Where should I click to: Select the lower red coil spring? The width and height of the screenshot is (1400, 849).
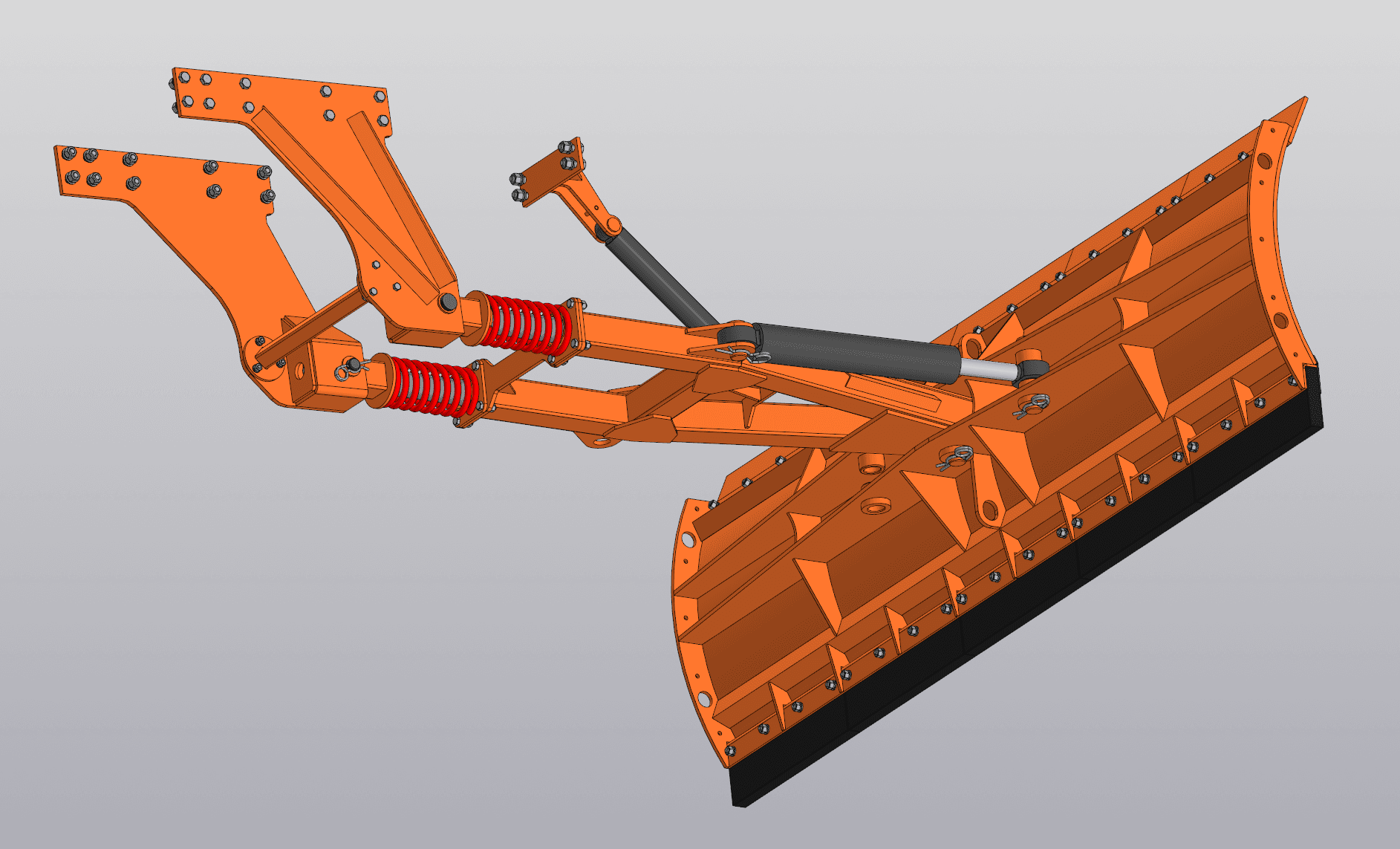(x=433, y=385)
